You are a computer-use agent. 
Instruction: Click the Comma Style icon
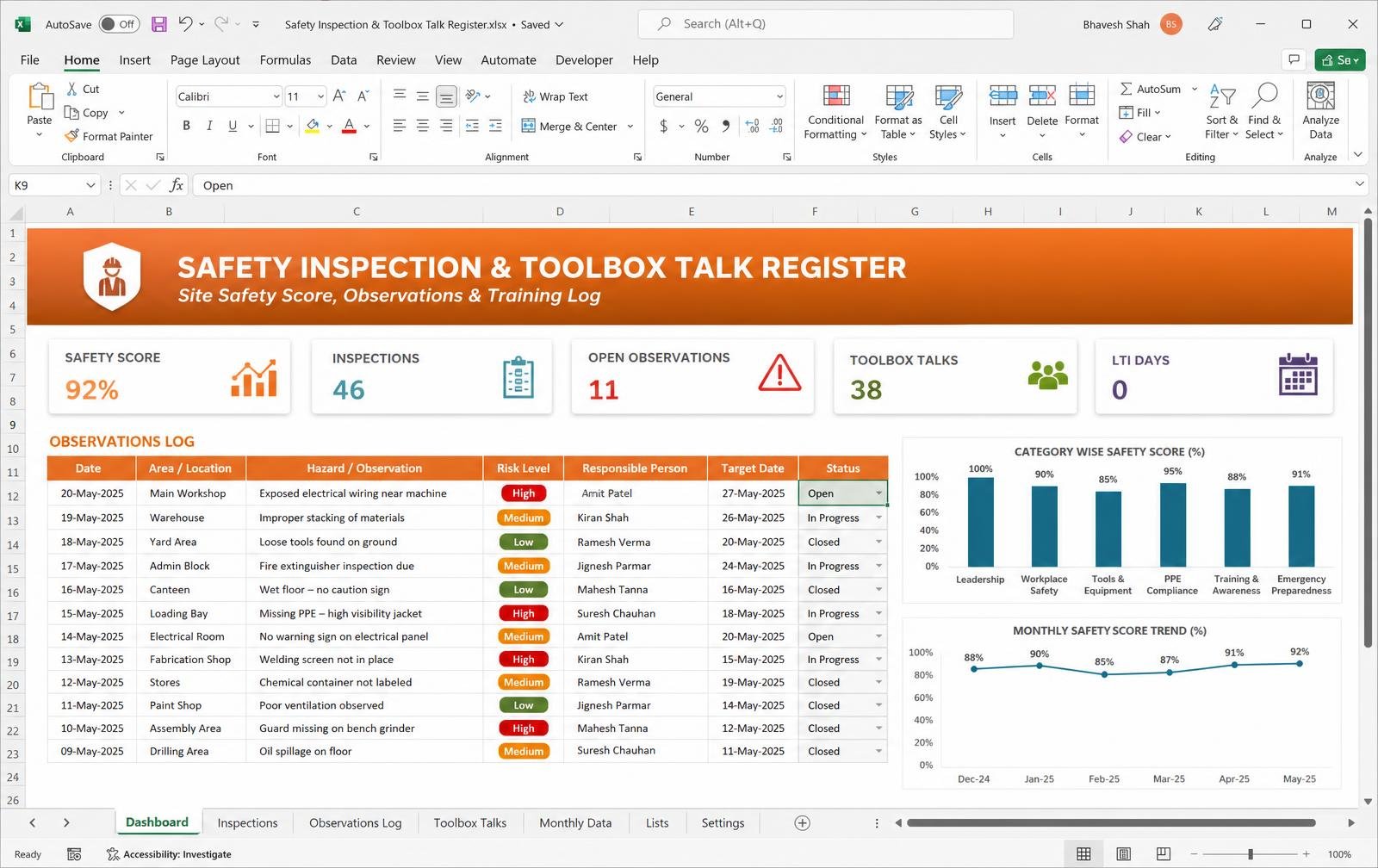click(726, 127)
